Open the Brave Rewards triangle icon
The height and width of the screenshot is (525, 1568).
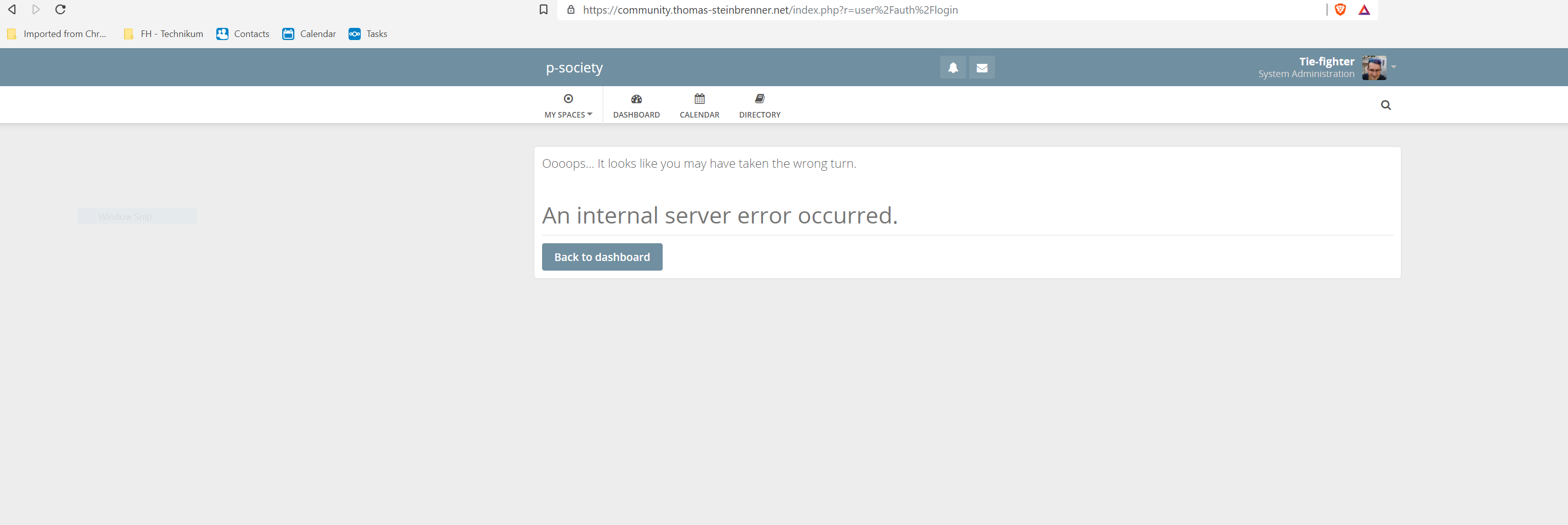pyautogui.click(x=1364, y=10)
